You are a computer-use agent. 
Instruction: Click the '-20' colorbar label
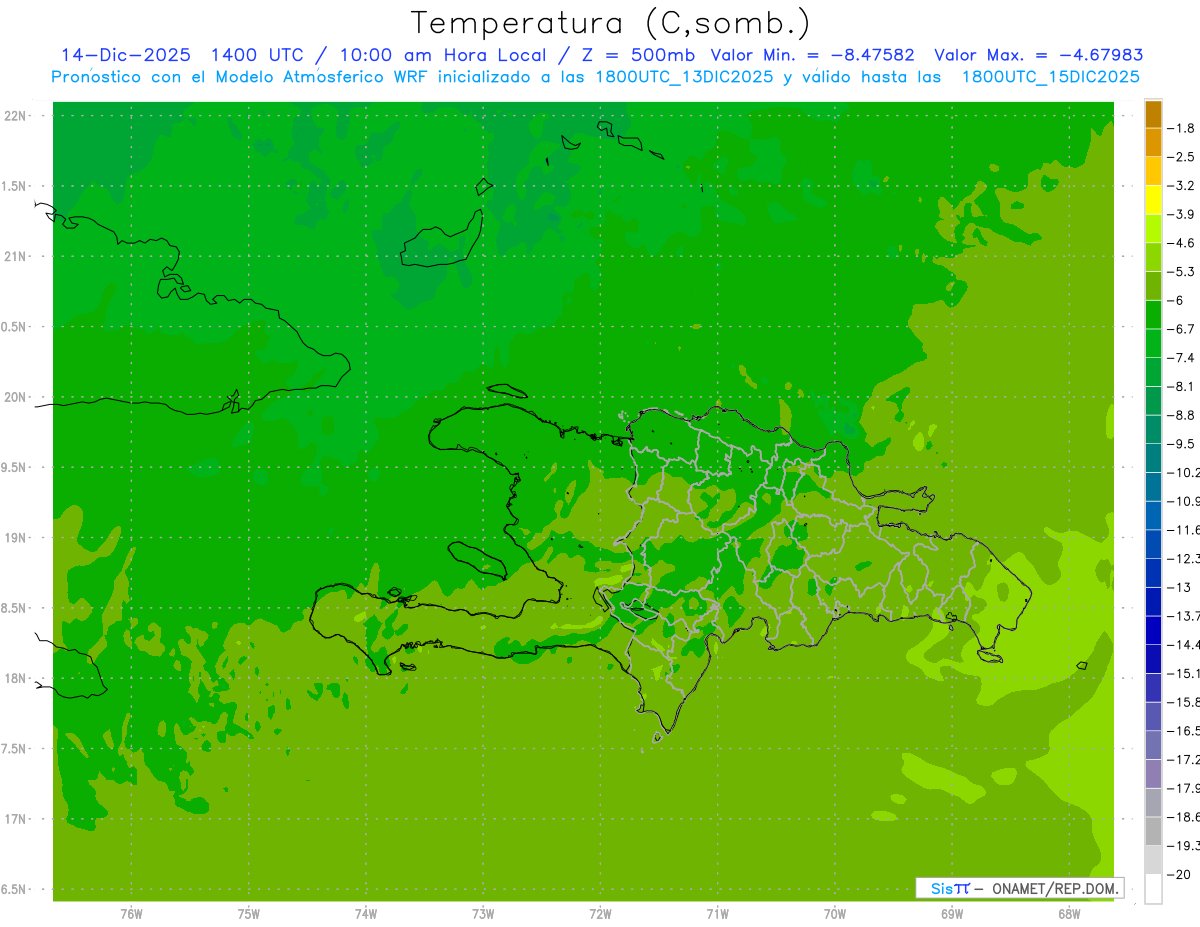click(x=1178, y=874)
